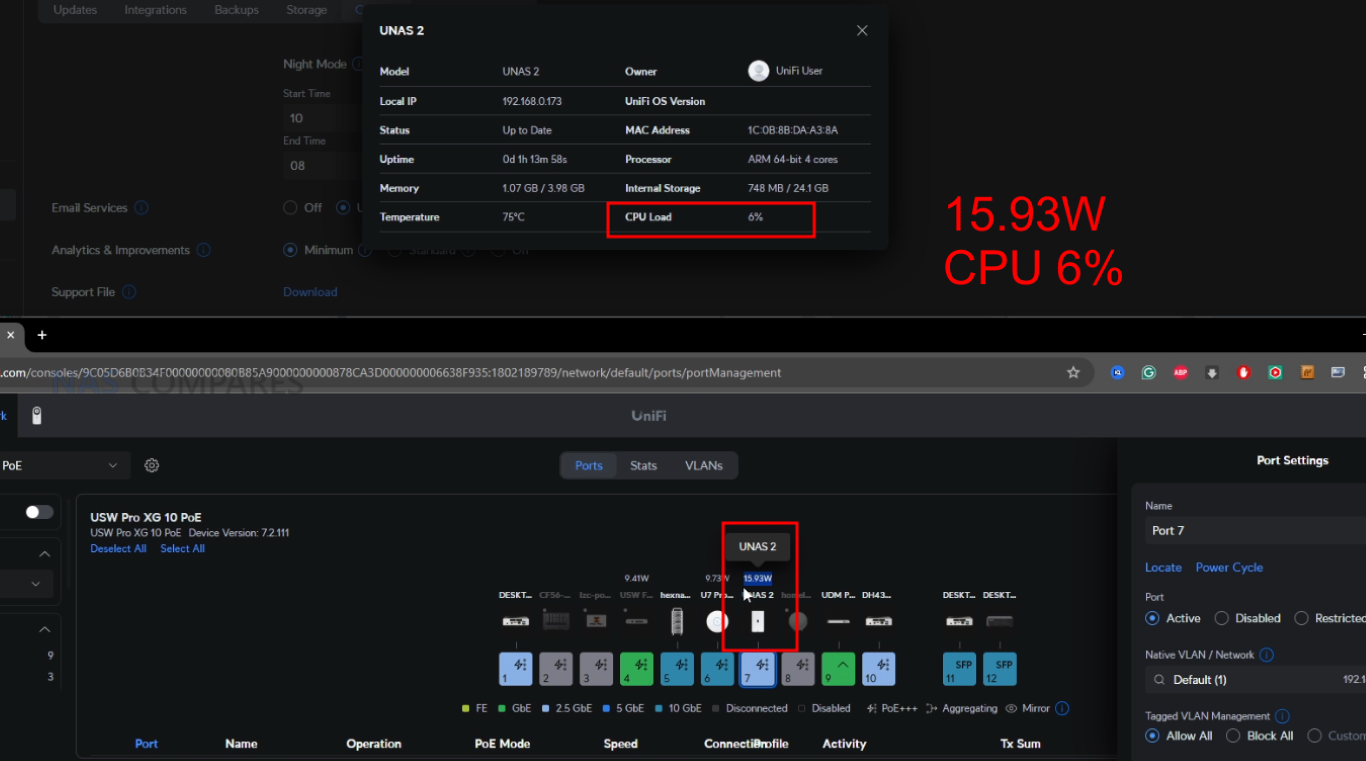Open the ABP adblock extension
Viewport: 1366px width, 761px height.
(1180, 372)
